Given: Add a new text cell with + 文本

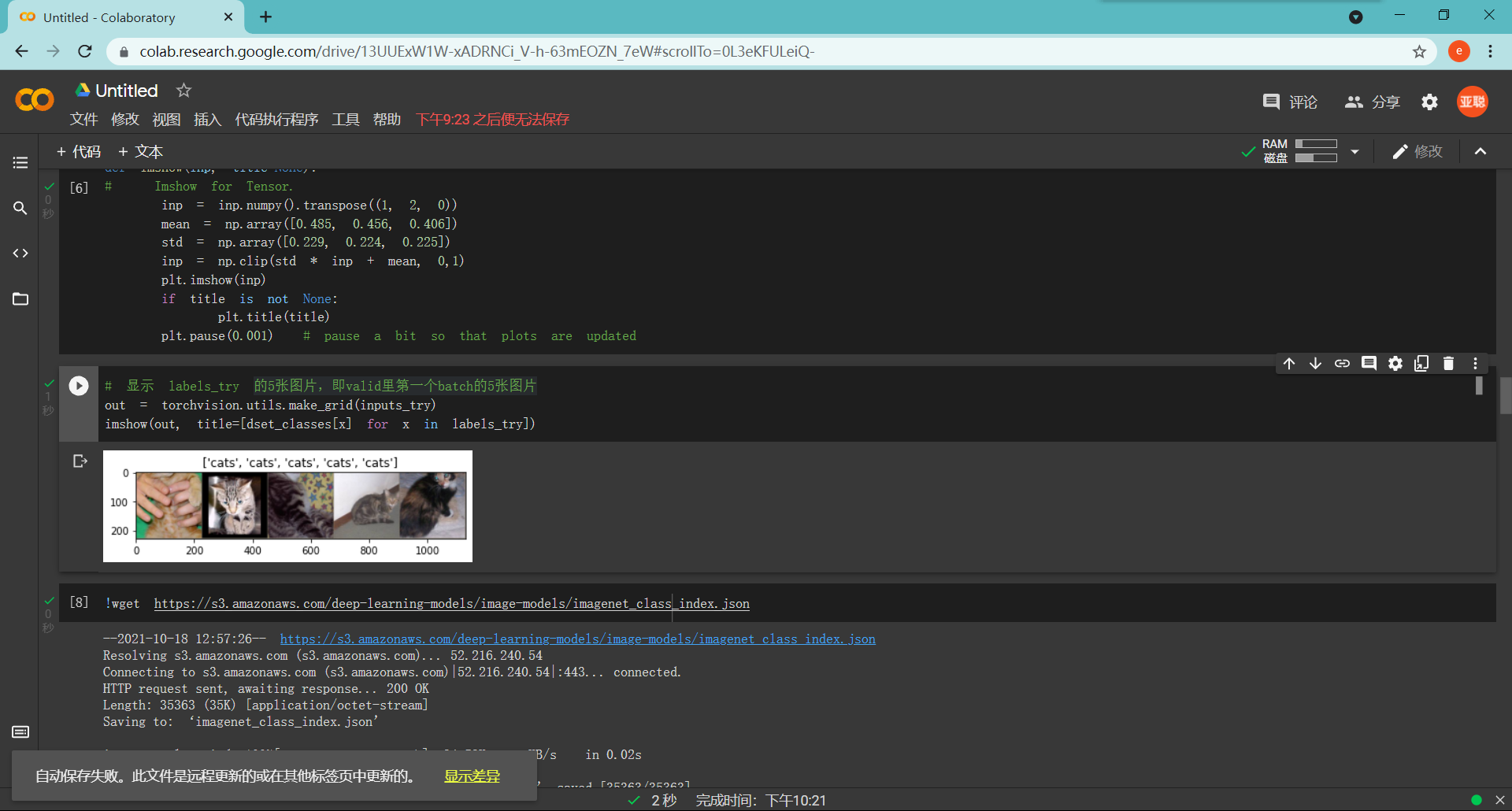Looking at the screenshot, I should click(x=140, y=151).
